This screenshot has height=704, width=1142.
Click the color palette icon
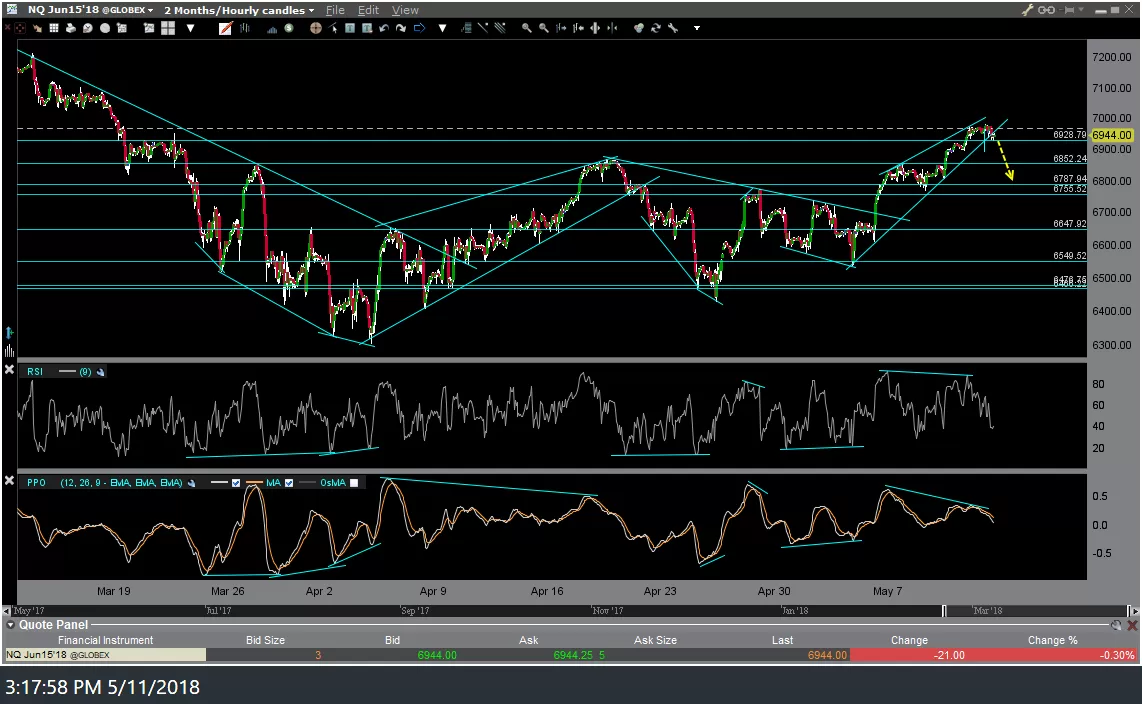point(639,28)
